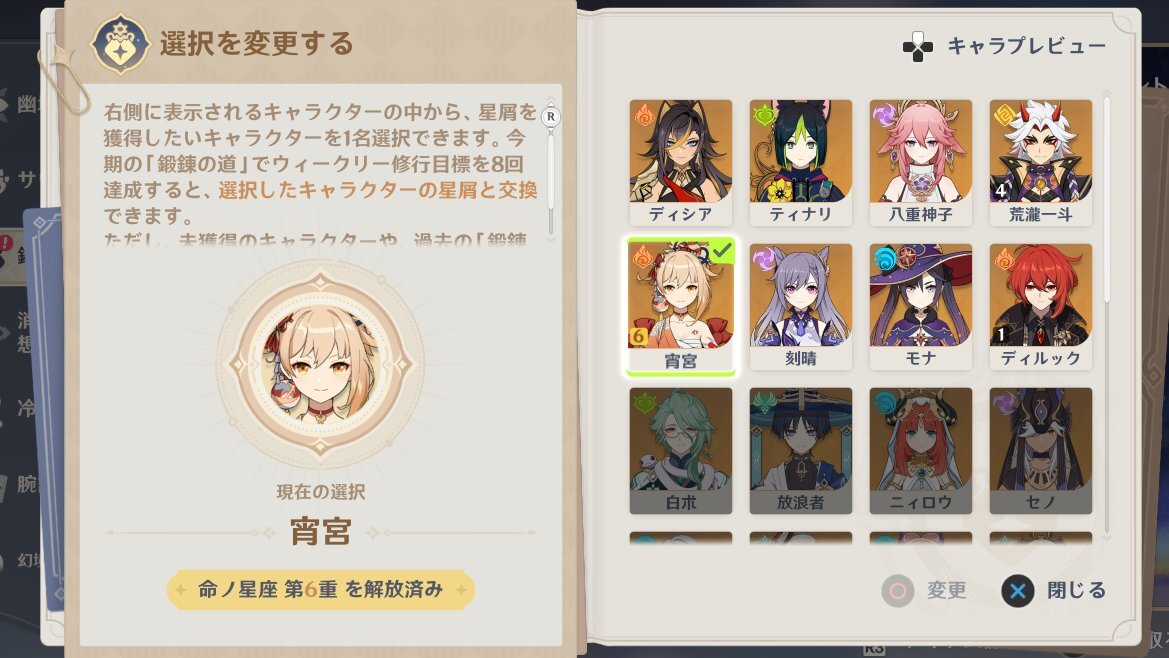
Task: Choose the 八重神子 character card
Action: coord(920,162)
